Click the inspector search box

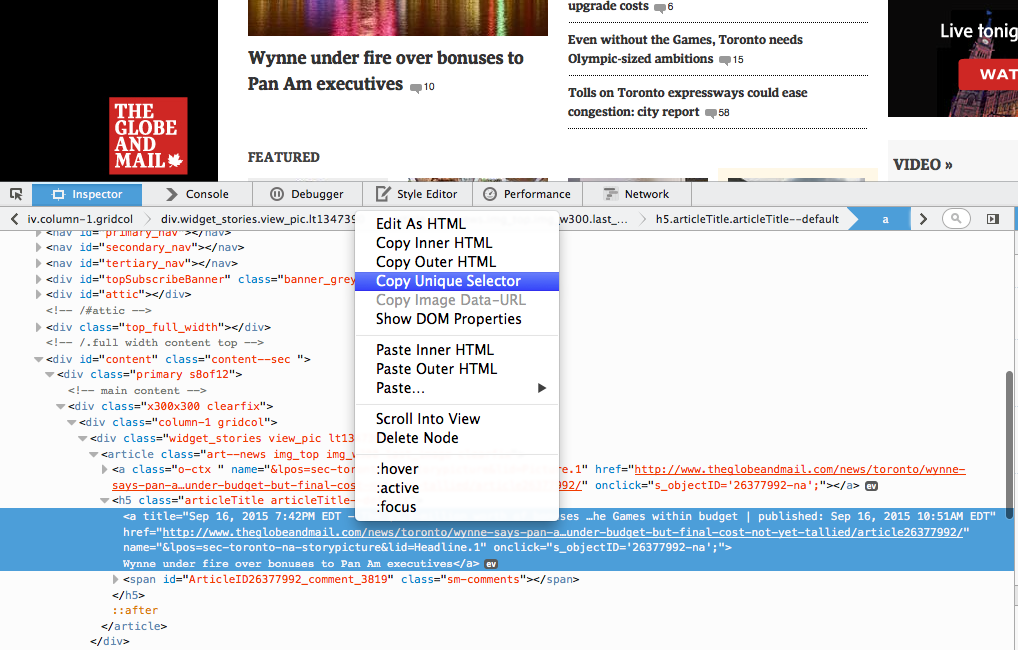pos(956,219)
